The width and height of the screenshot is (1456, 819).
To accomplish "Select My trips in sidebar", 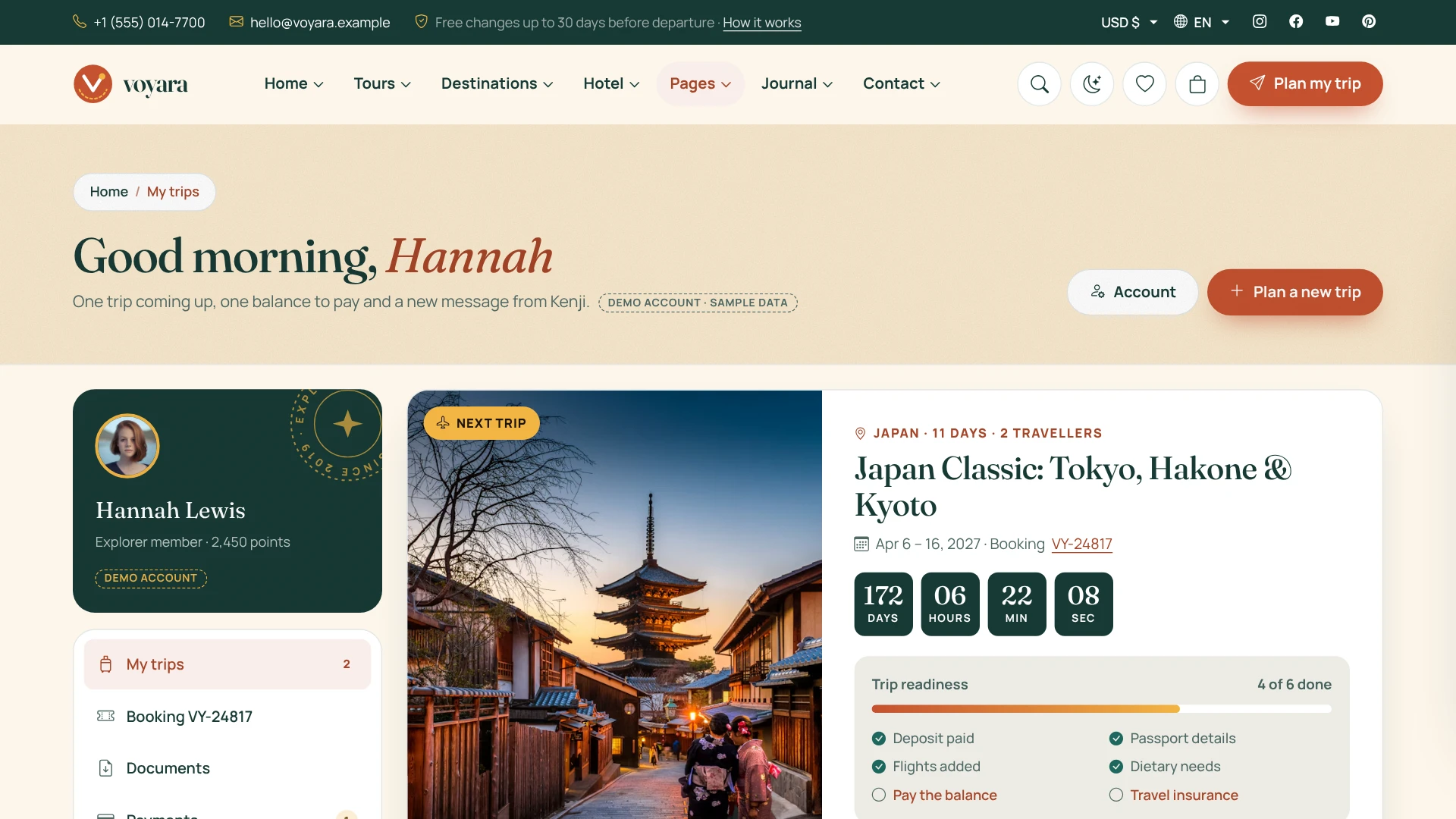I will [227, 664].
